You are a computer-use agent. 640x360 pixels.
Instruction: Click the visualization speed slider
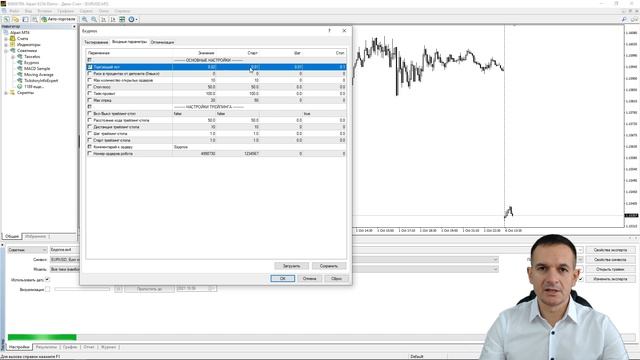tap(82, 289)
